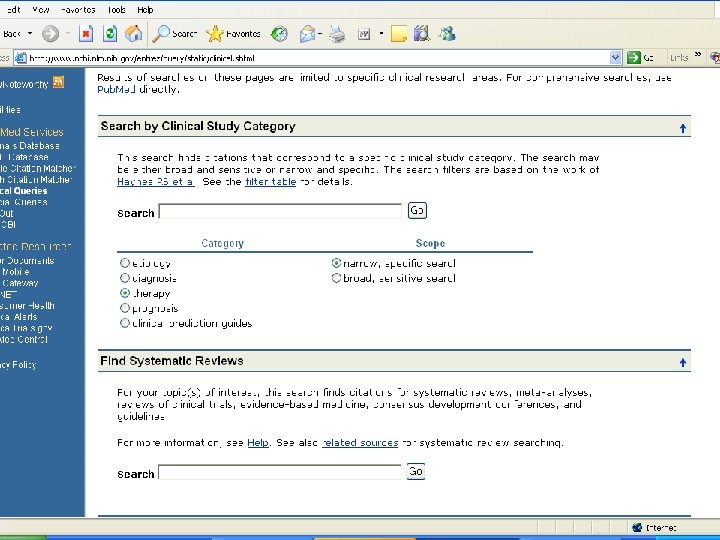The image size is (720, 540).
Task: Open the Edit button dropdown arrow
Action: 381,34
